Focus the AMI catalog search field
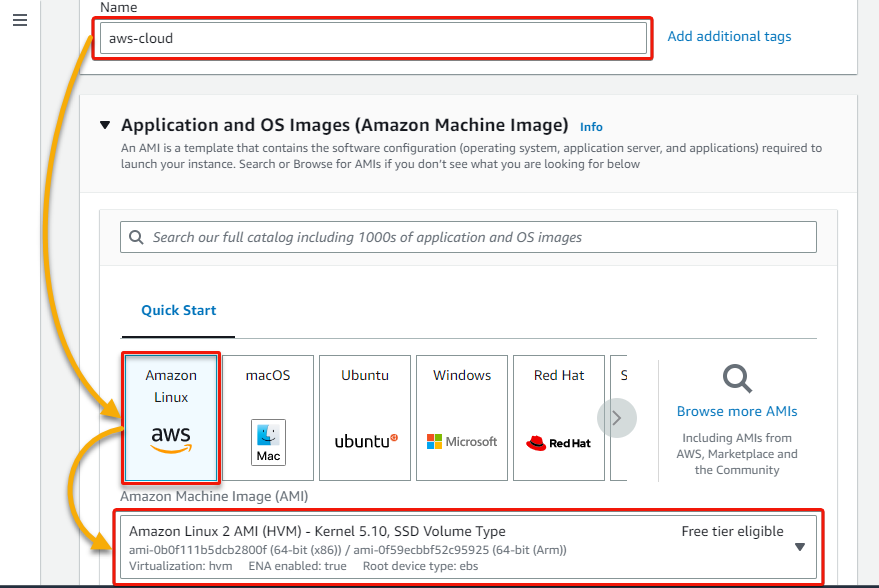Screen dimensions: 879x588 point(468,237)
